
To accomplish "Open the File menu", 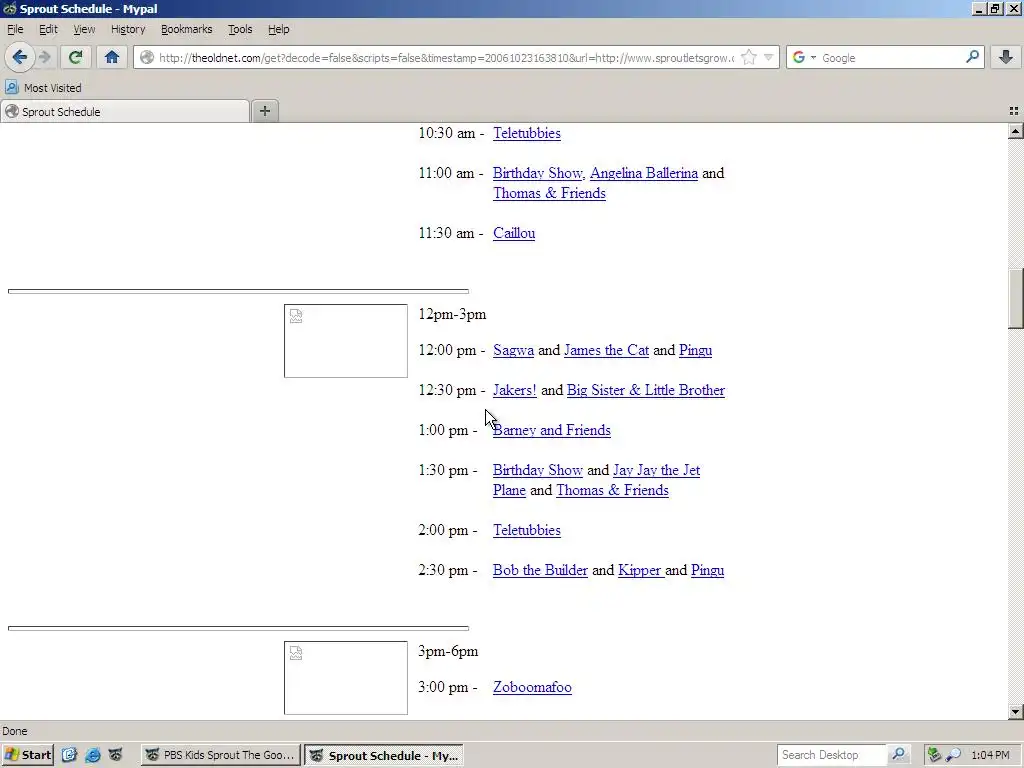I will tap(15, 29).
